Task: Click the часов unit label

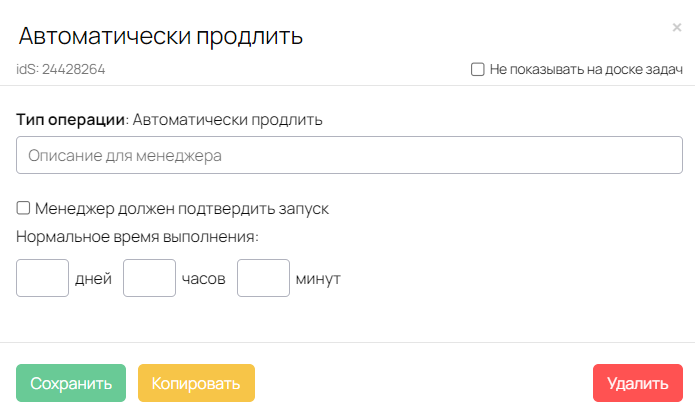Action: point(203,279)
